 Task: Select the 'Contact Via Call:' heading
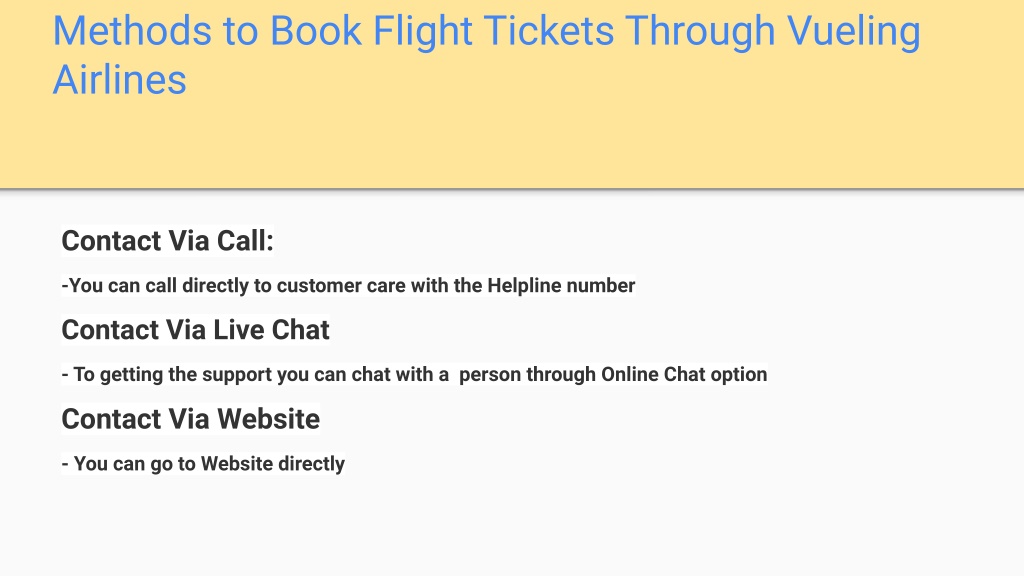[x=167, y=241]
